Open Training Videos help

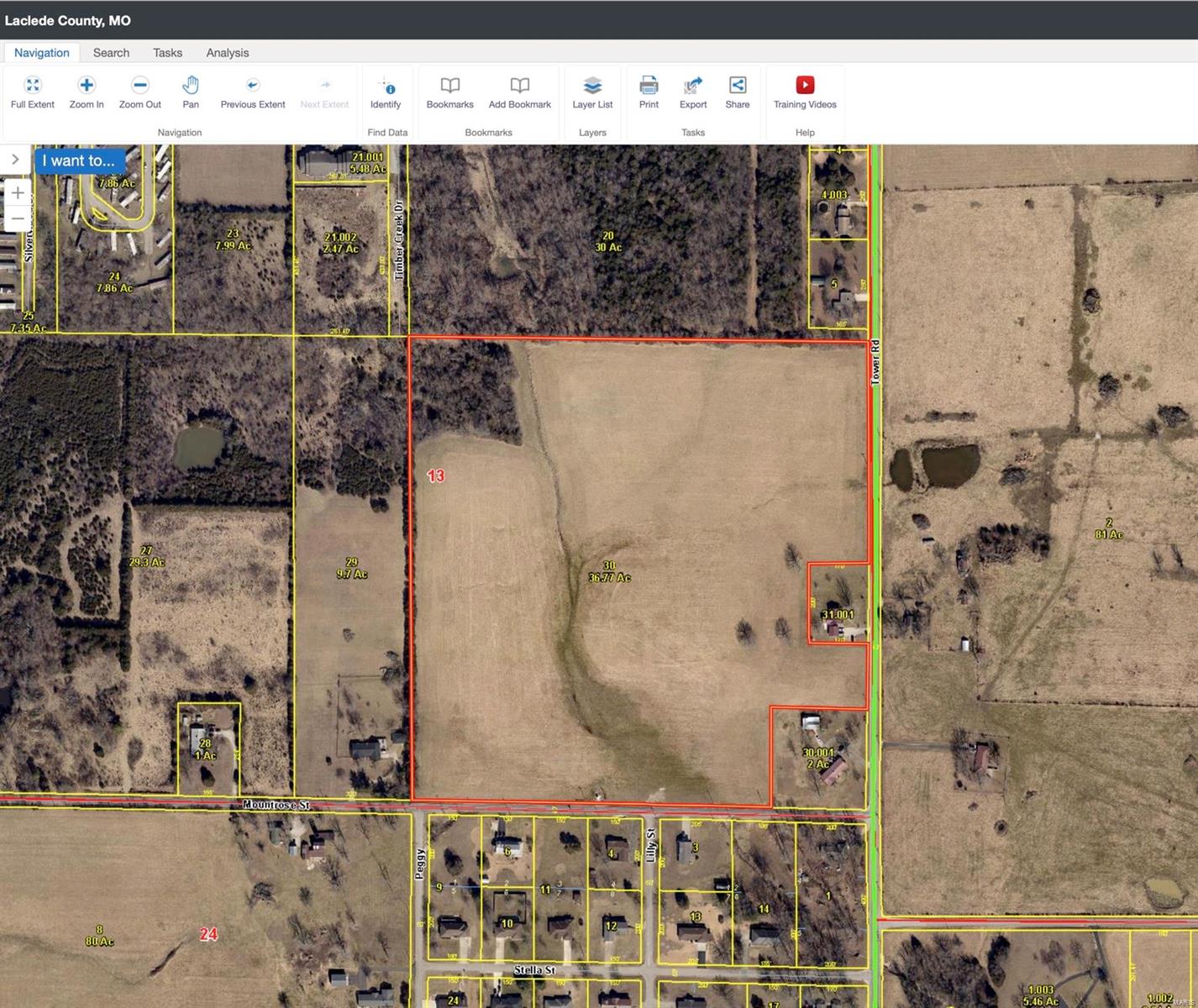tap(805, 86)
